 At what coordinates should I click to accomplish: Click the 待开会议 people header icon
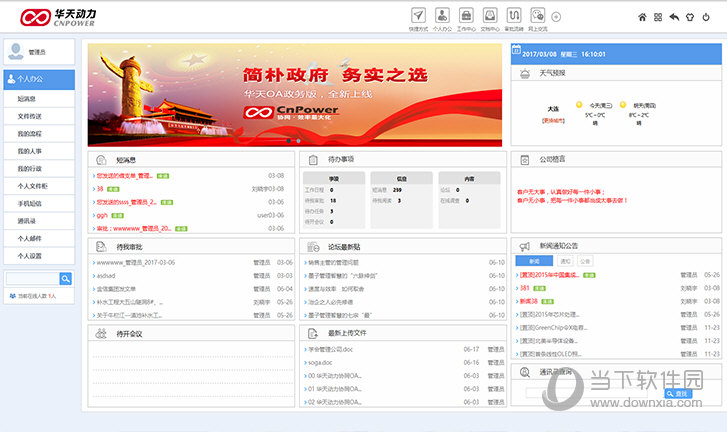click(x=101, y=333)
